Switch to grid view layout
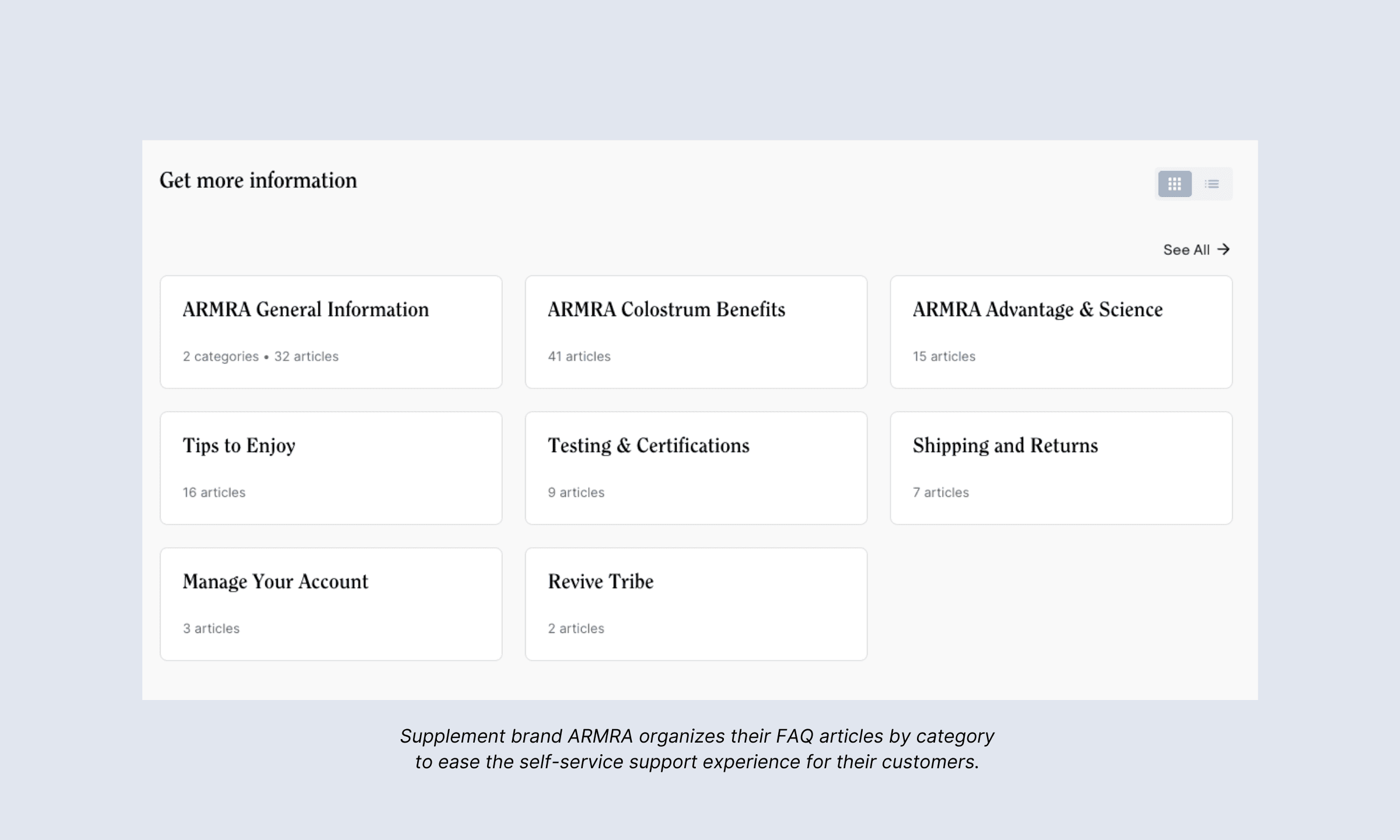Image resolution: width=1400 pixels, height=840 pixels. 1174,184
